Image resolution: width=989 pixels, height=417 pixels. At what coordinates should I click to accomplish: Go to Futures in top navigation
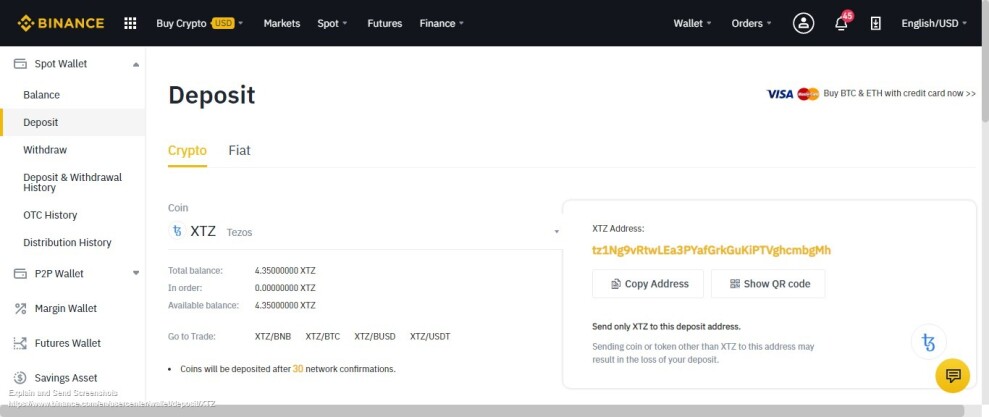385,23
